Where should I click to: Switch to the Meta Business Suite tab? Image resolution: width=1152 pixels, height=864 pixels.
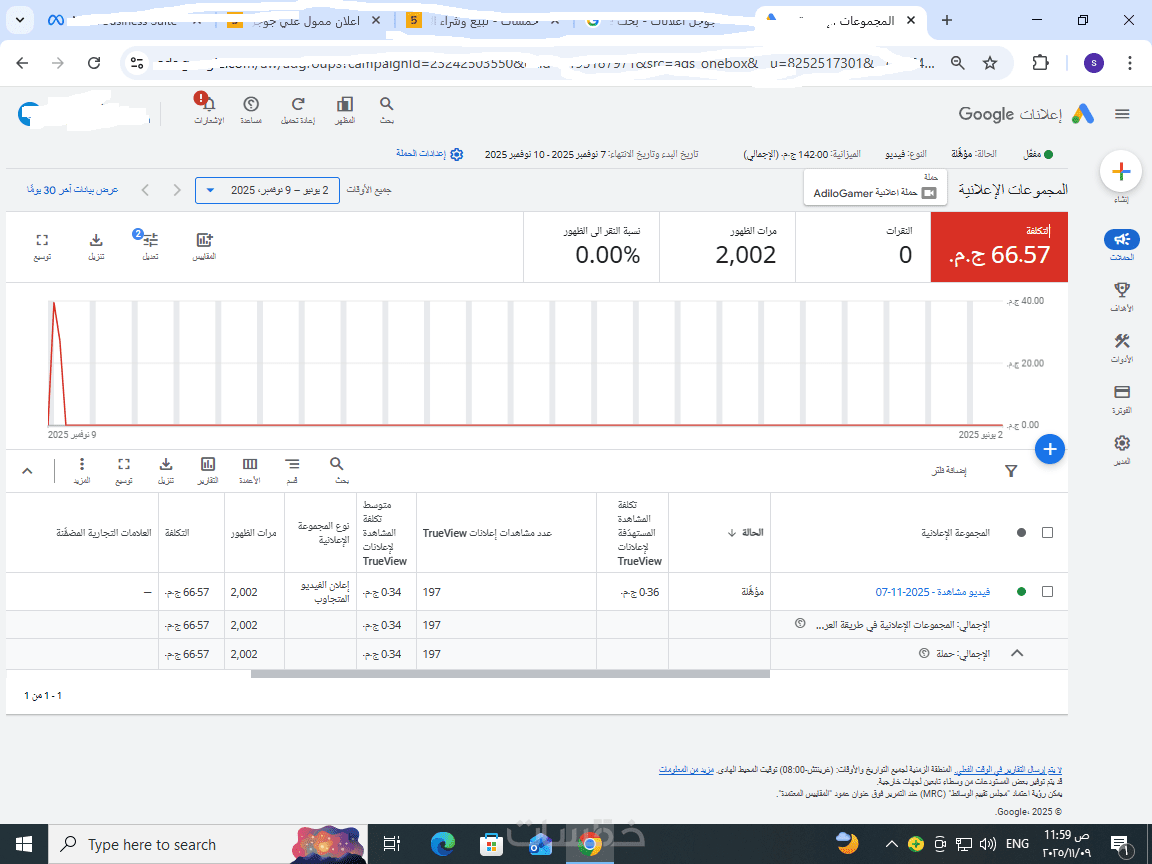coord(125,21)
